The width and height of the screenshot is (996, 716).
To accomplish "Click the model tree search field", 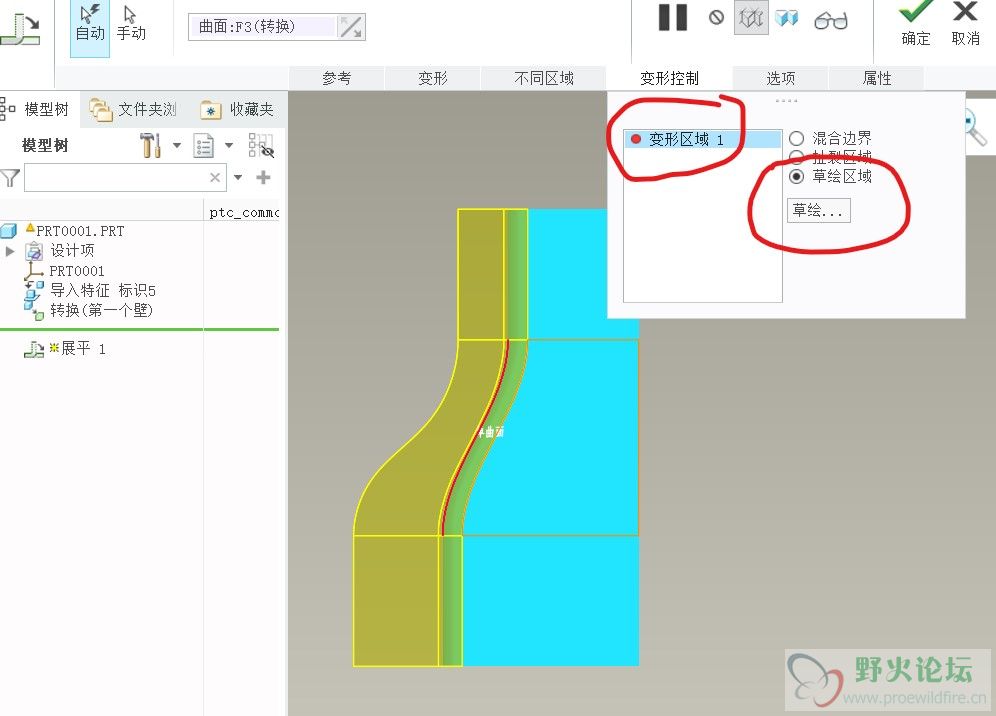I will pos(125,178).
